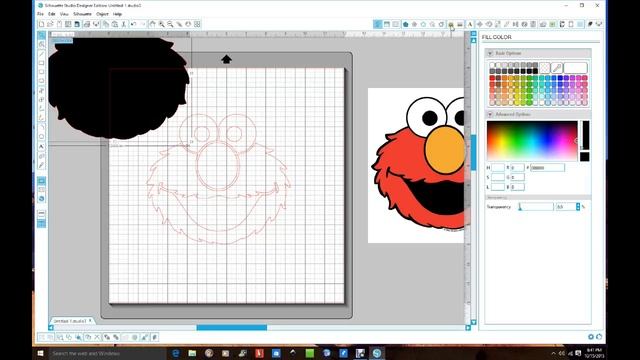Click the Transparency percentage stepper arrows
640x360 pixels.
(x=578, y=207)
